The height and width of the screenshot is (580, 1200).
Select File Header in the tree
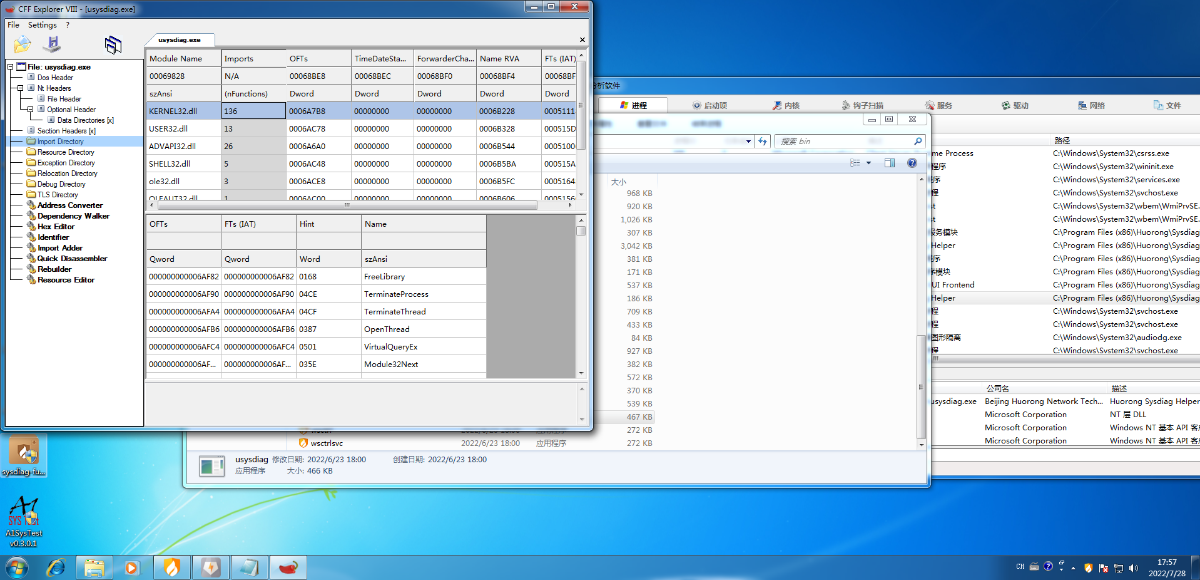pyautogui.click(x=64, y=99)
